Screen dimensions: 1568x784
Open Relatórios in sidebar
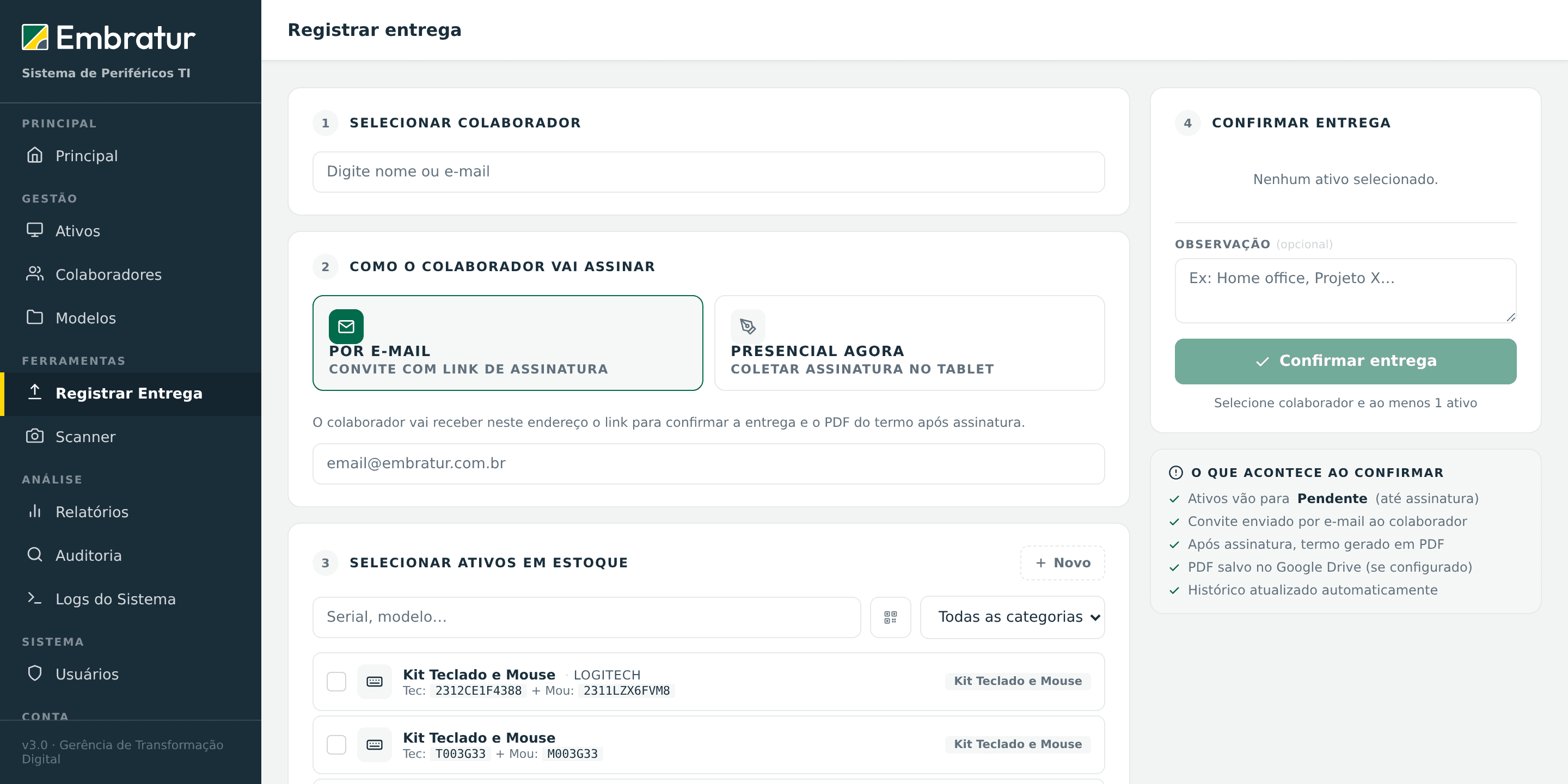coord(130,512)
